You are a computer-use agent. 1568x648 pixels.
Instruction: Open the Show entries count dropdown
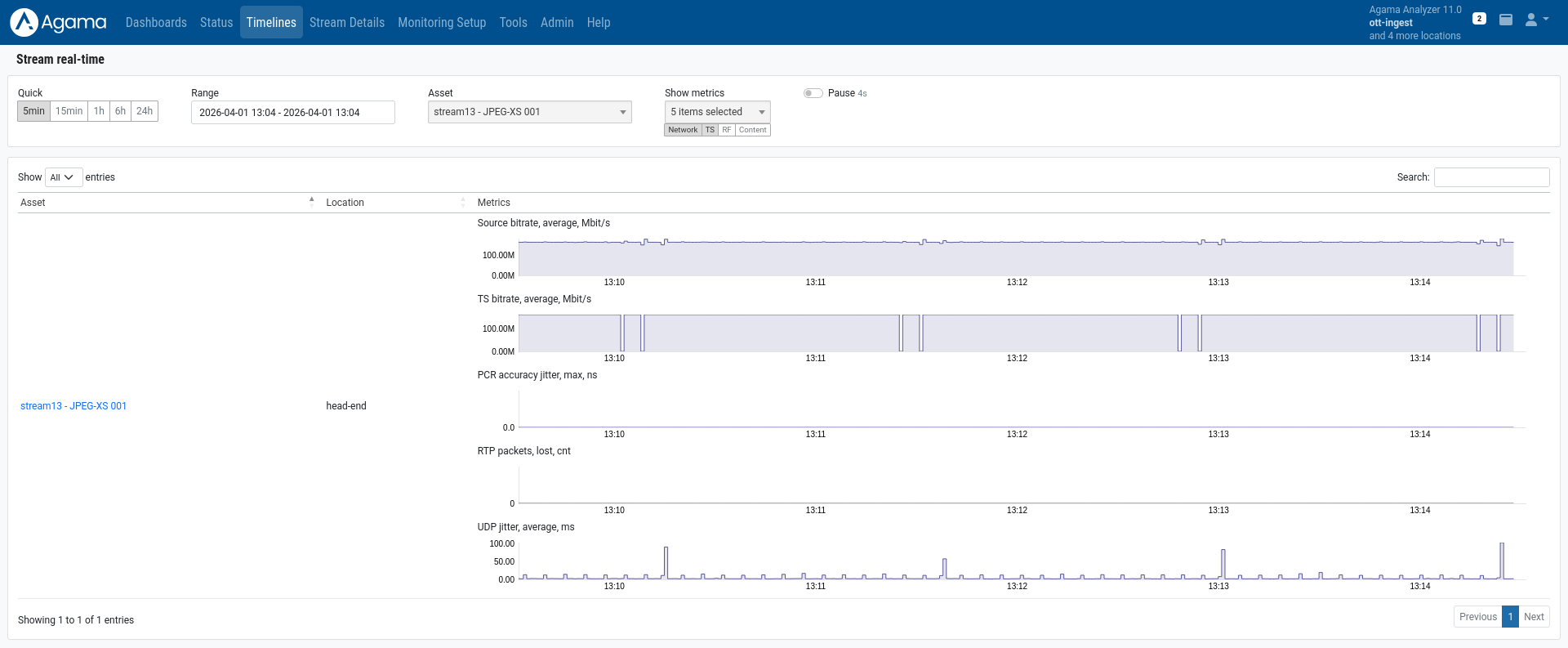(x=63, y=177)
